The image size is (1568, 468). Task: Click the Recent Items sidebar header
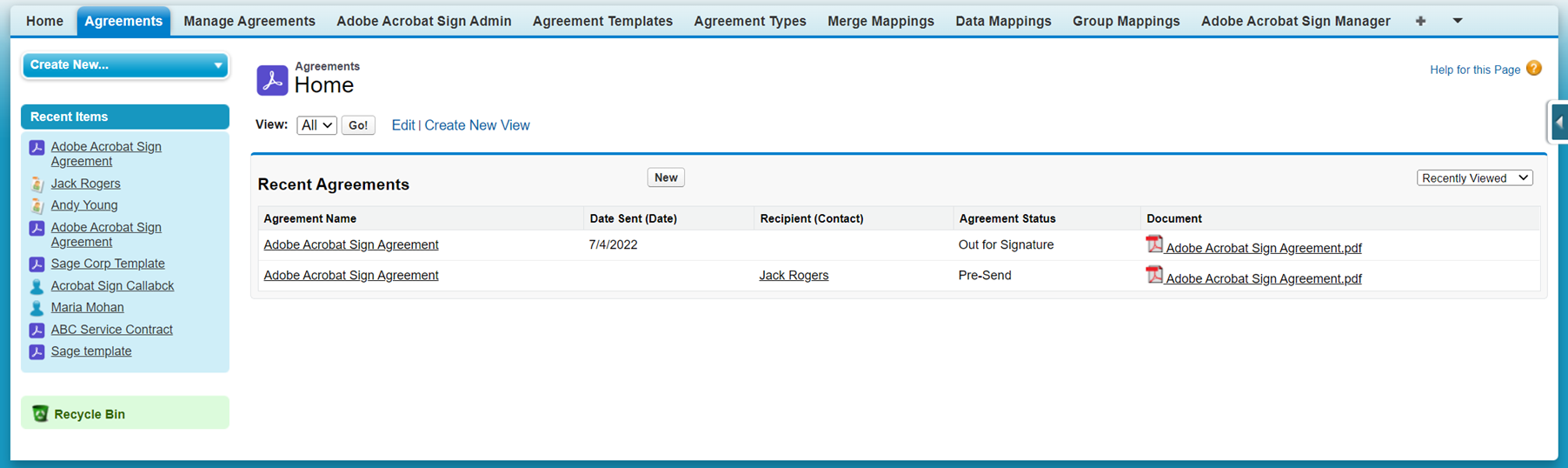tap(125, 117)
